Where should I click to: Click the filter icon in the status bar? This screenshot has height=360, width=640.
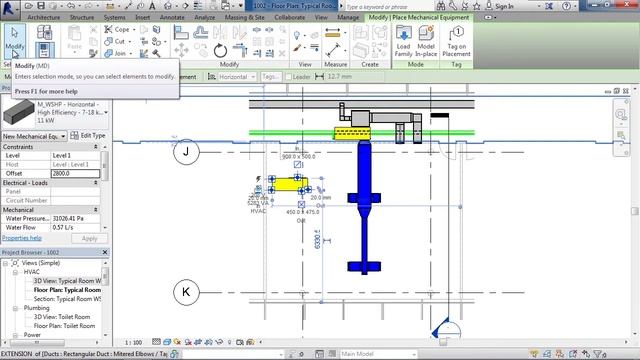pyautogui.click(x=598, y=354)
